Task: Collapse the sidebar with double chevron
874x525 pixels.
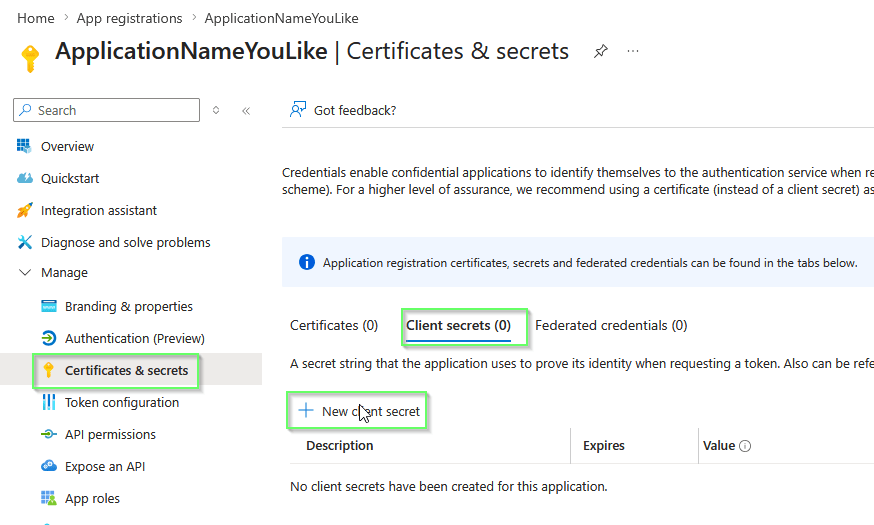Action: [x=246, y=110]
